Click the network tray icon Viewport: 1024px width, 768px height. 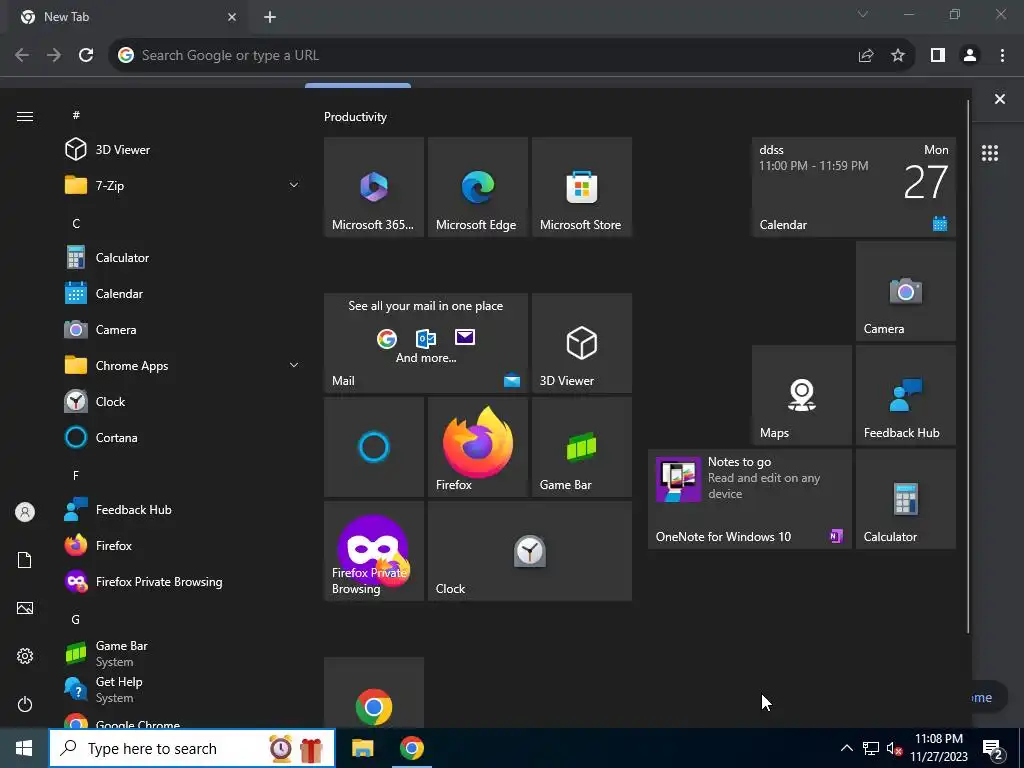pos(871,748)
